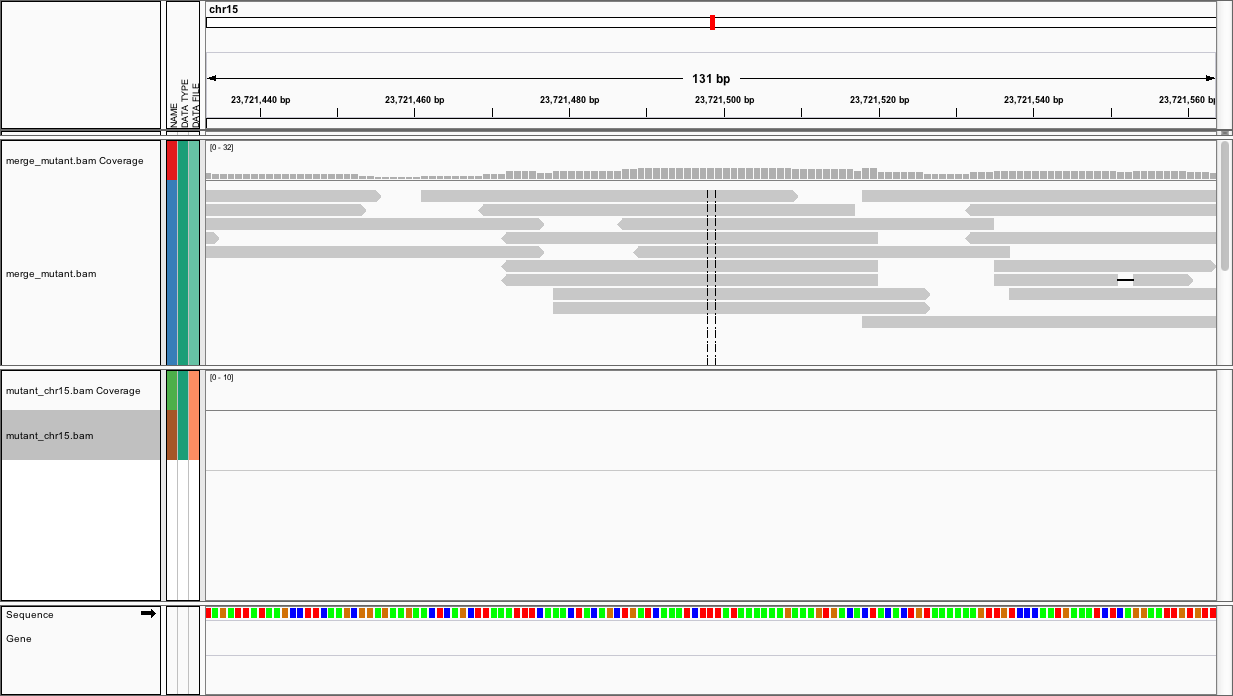Click the Gene track label
Viewport: 1233px width, 696px height.
click(x=19, y=639)
